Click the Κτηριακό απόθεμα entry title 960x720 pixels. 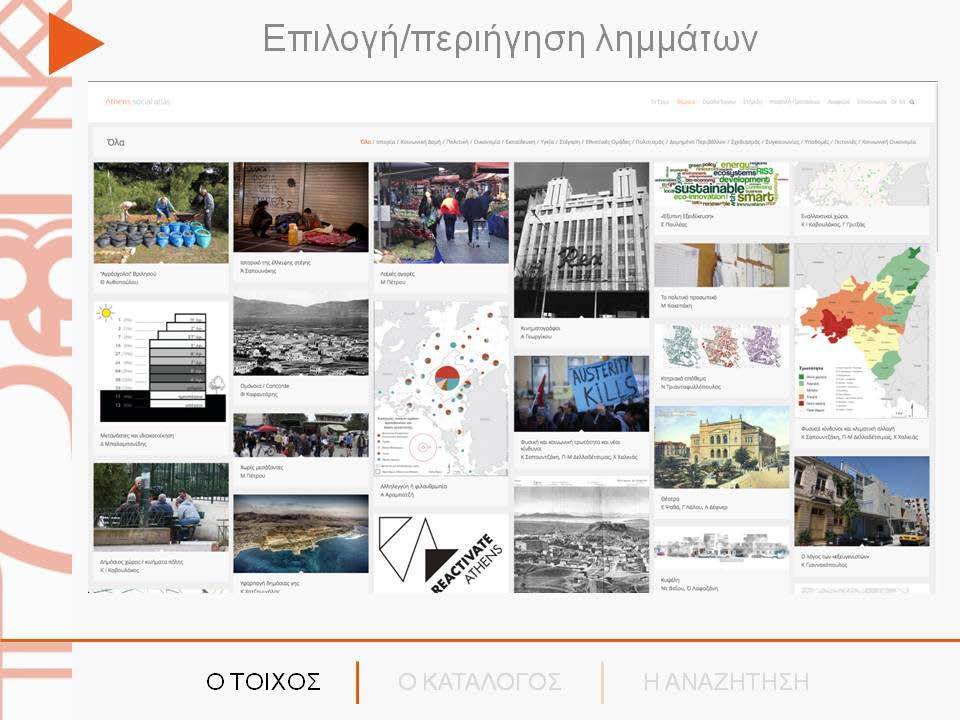[x=683, y=379]
